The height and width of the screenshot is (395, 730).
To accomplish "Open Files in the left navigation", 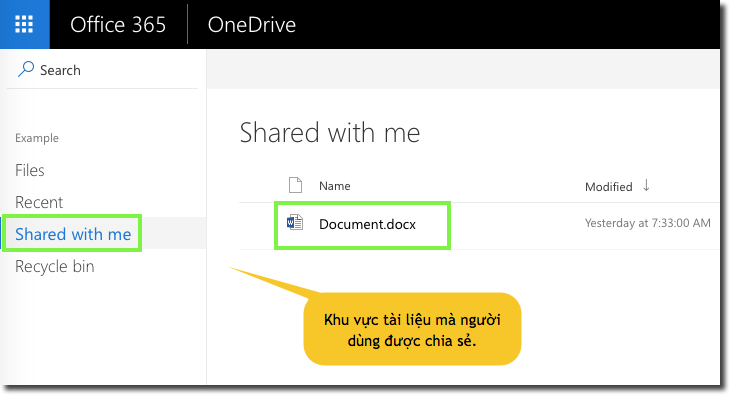I will 30,170.
